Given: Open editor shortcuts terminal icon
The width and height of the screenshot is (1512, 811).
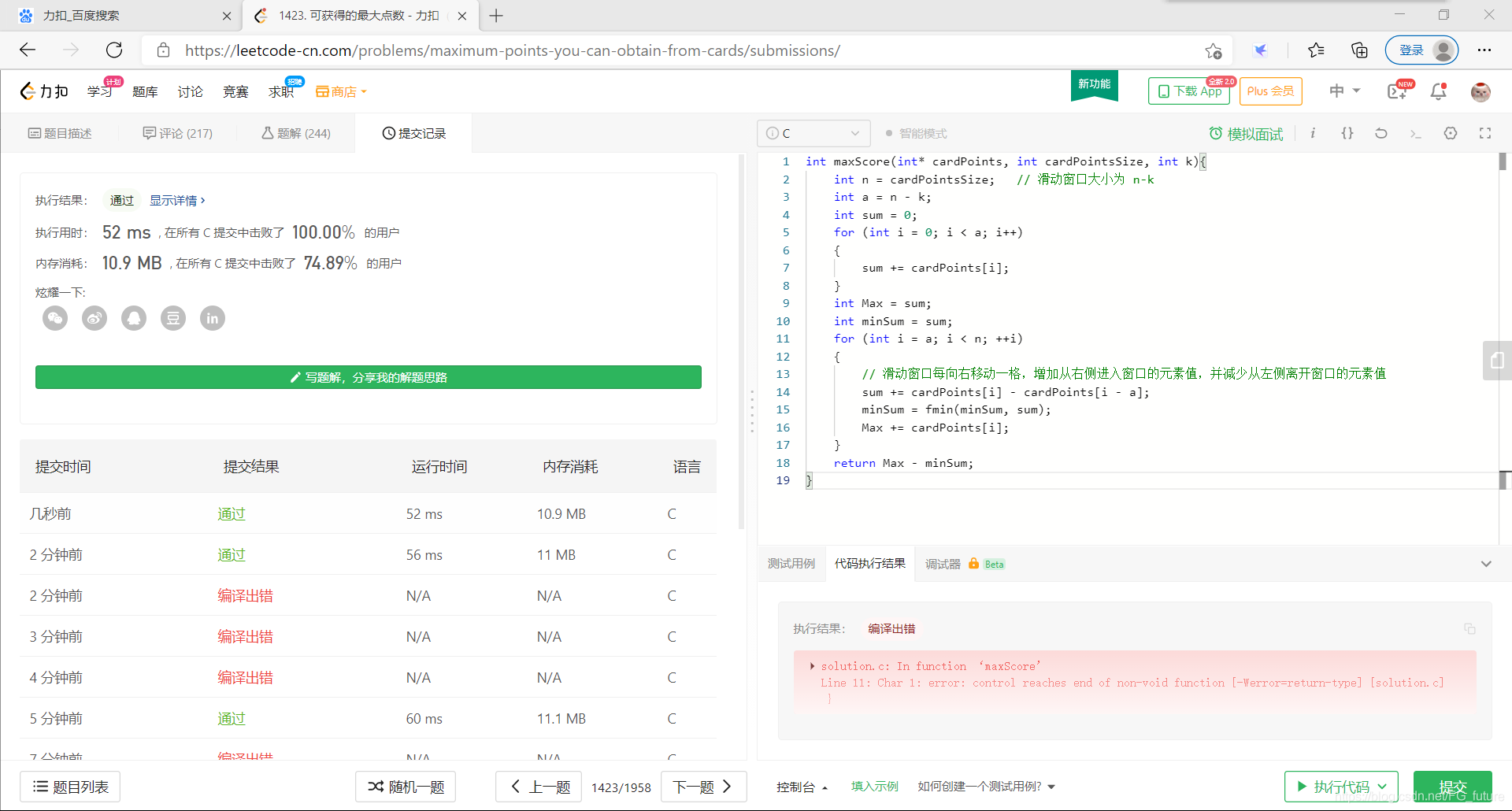Looking at the screenshot, I should click(1416, 133).
